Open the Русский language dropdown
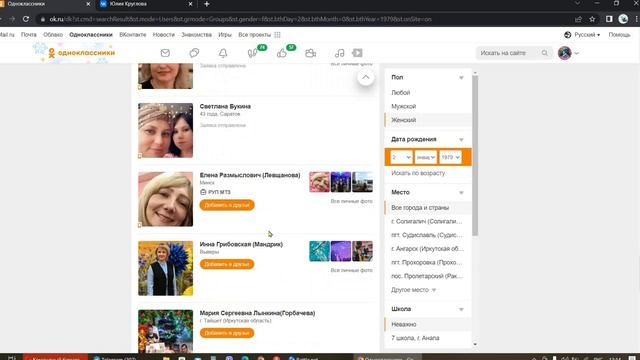Image resolution: width=640 pixels, height=360 pixels. [582, 35]
